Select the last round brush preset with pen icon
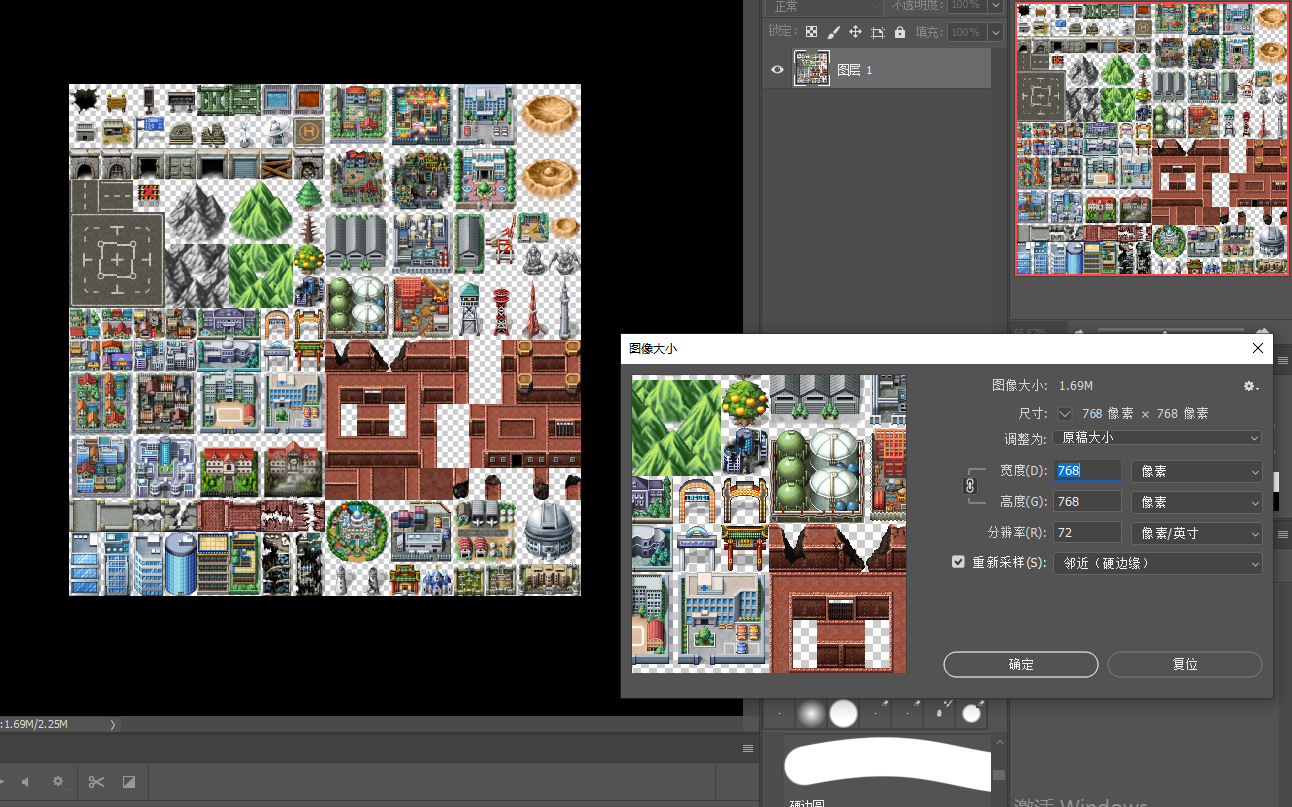The image size is (1292, 807). click(x=972, y=712)
